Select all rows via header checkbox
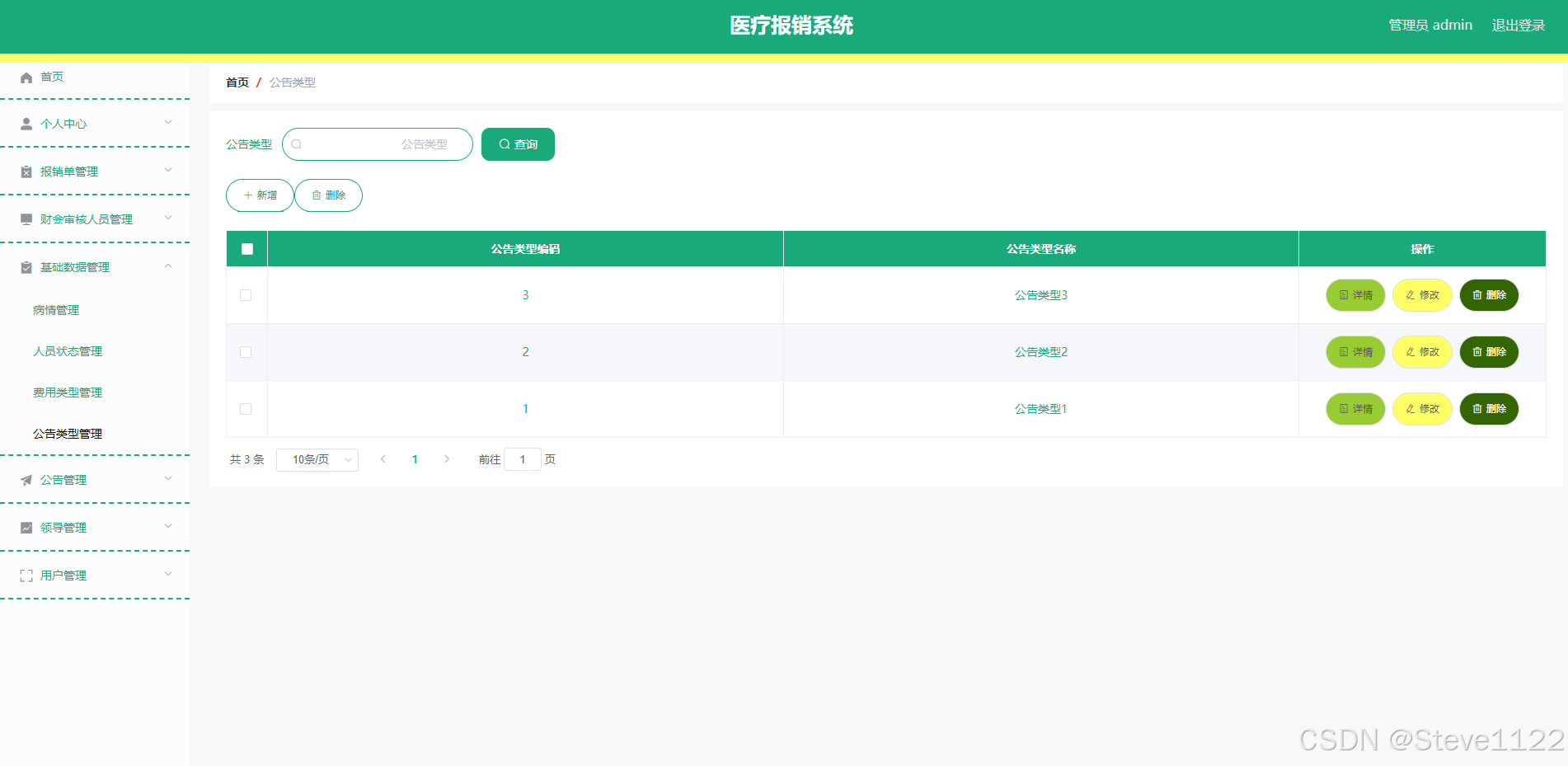Image resolution: width=1568 pixels, height=766 pixels. [247, 249]
